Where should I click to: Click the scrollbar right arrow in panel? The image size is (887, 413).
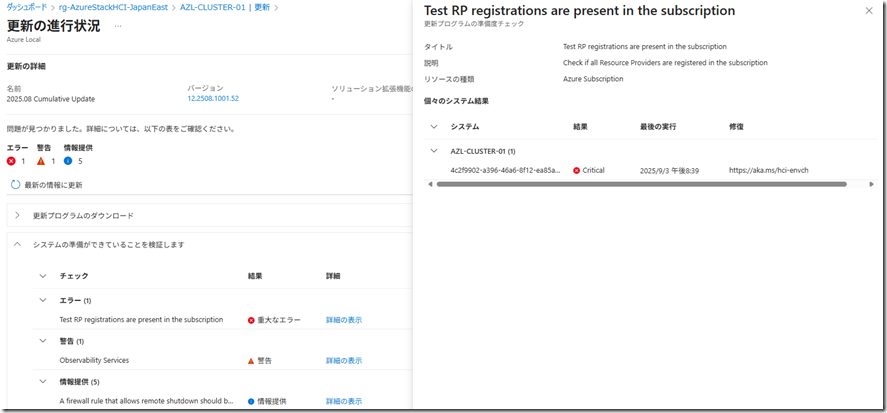point(871,184)
